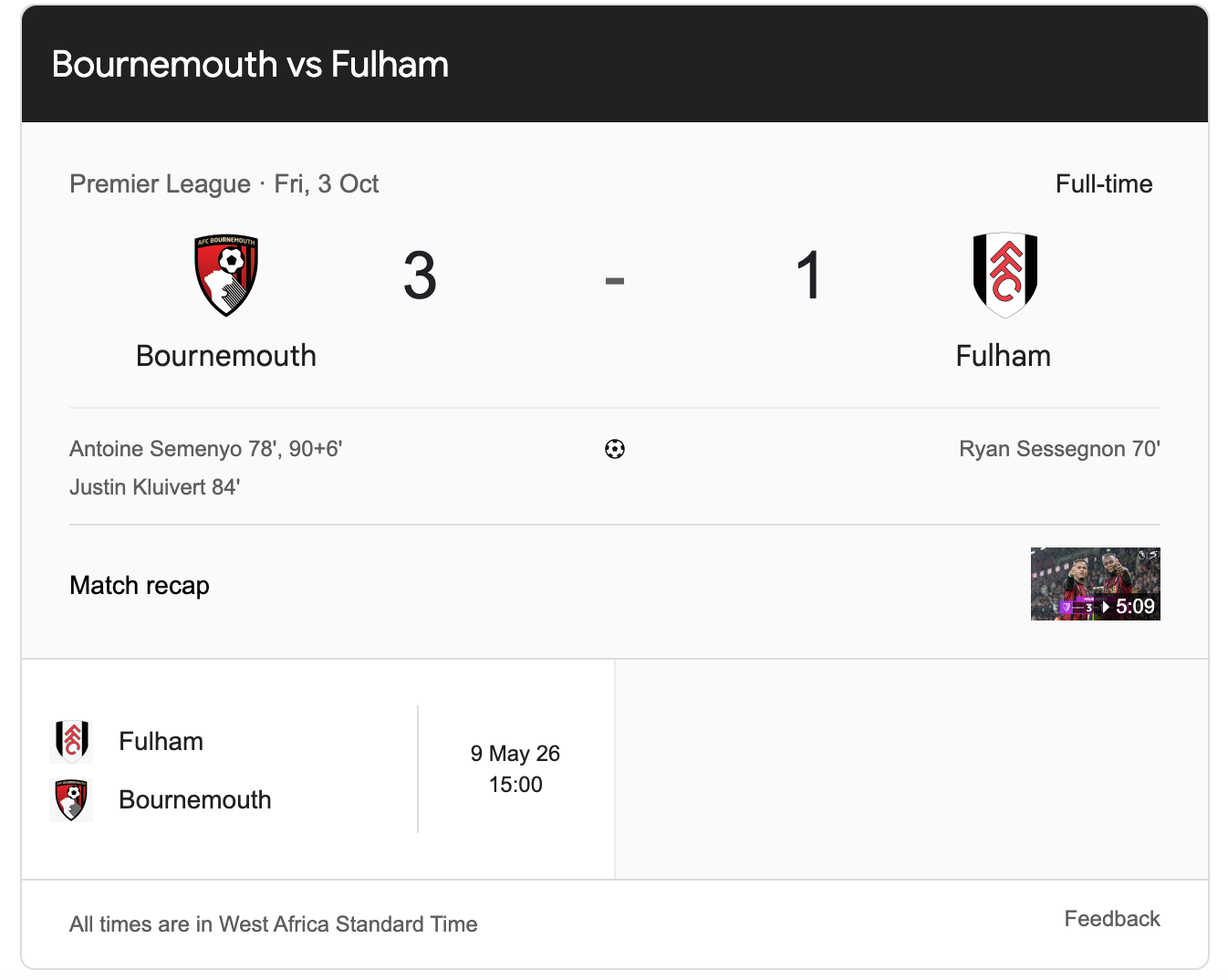Click the Premier League competition label
The image size is (1228, 980).
coord(160,184)
